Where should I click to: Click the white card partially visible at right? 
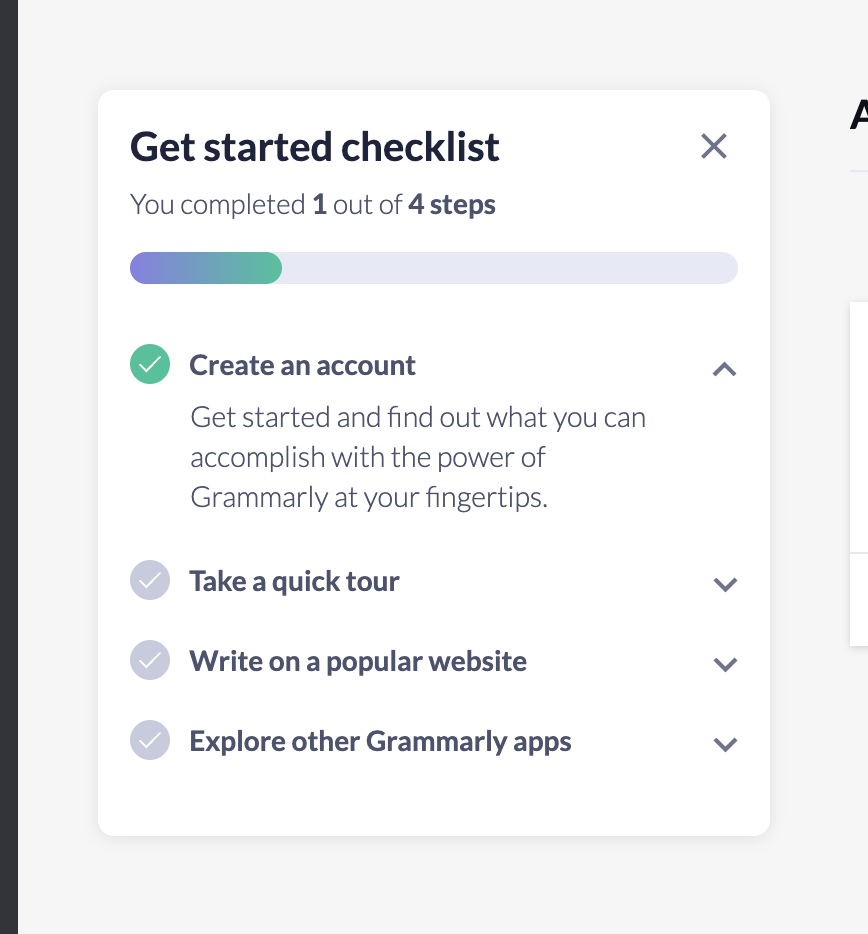(858, 470)
